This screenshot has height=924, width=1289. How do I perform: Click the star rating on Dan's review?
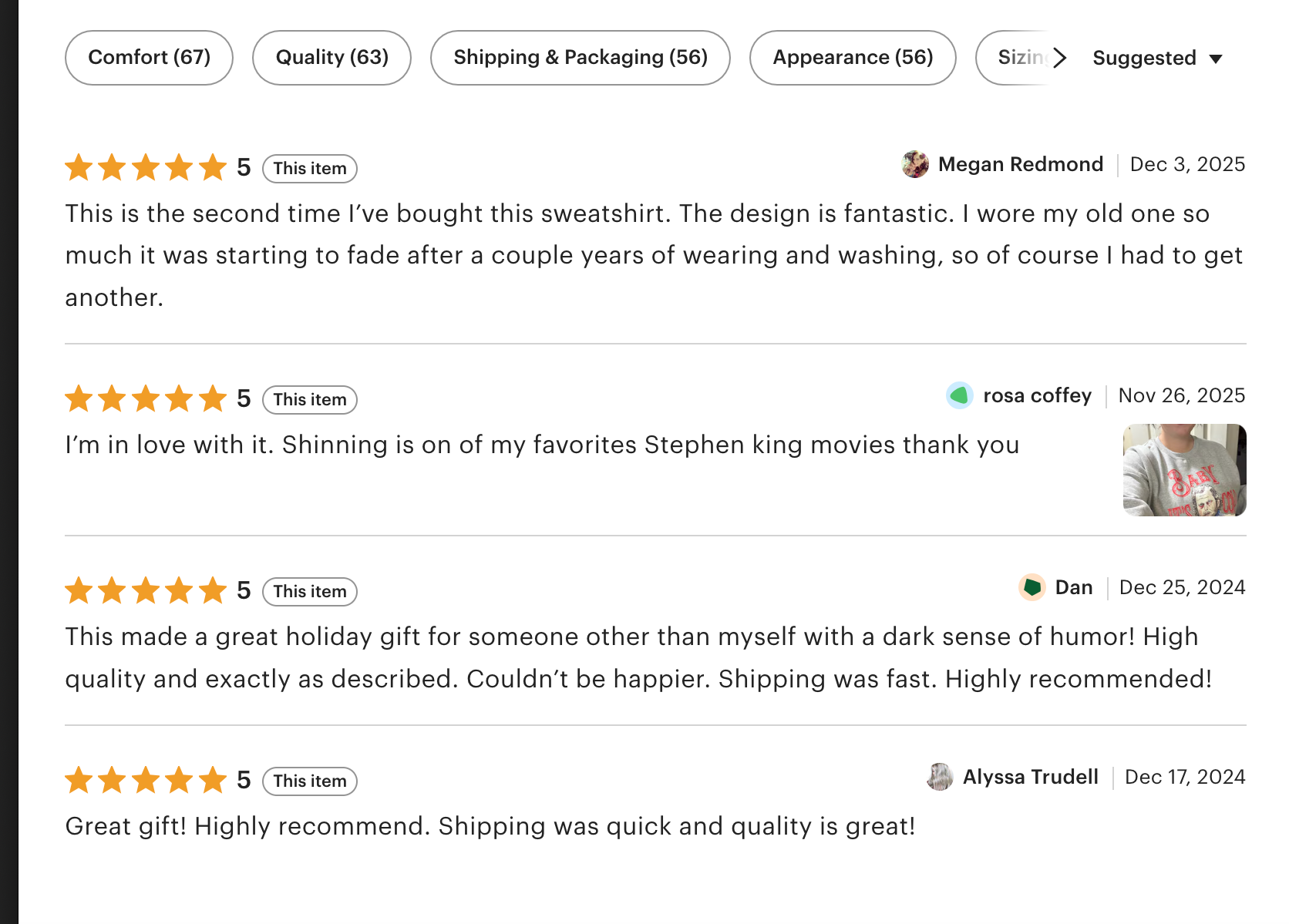pyautogui.click(x=146, y=590)
